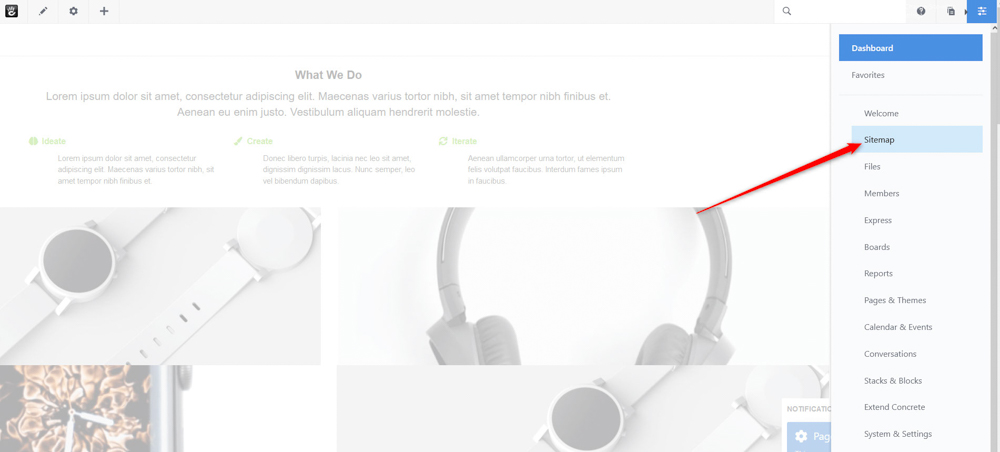Click the notification gear icon

(x=800, y=437)
